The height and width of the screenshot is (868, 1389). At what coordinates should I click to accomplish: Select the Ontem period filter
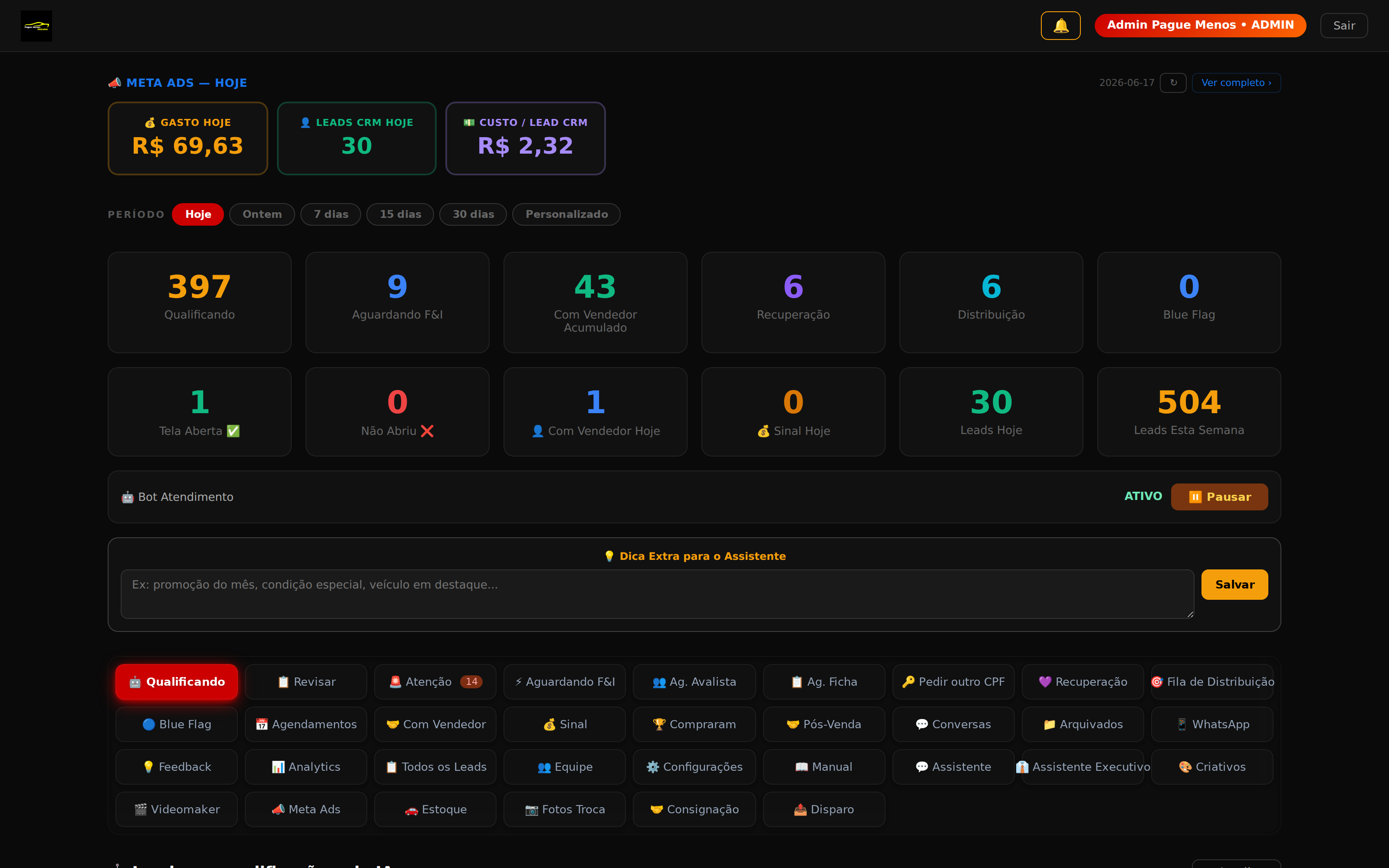tap(262, 214)
